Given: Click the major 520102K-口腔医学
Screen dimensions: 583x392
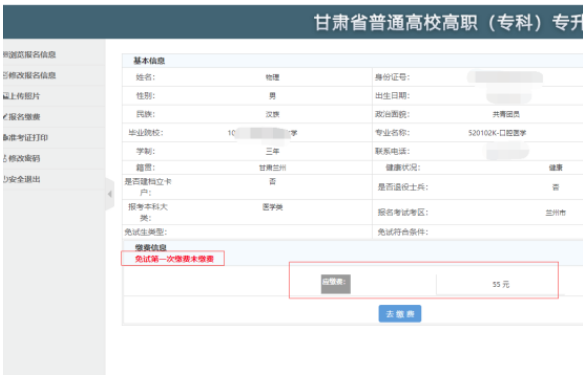Looking at the screenshot, I should [x=497, y=133].
